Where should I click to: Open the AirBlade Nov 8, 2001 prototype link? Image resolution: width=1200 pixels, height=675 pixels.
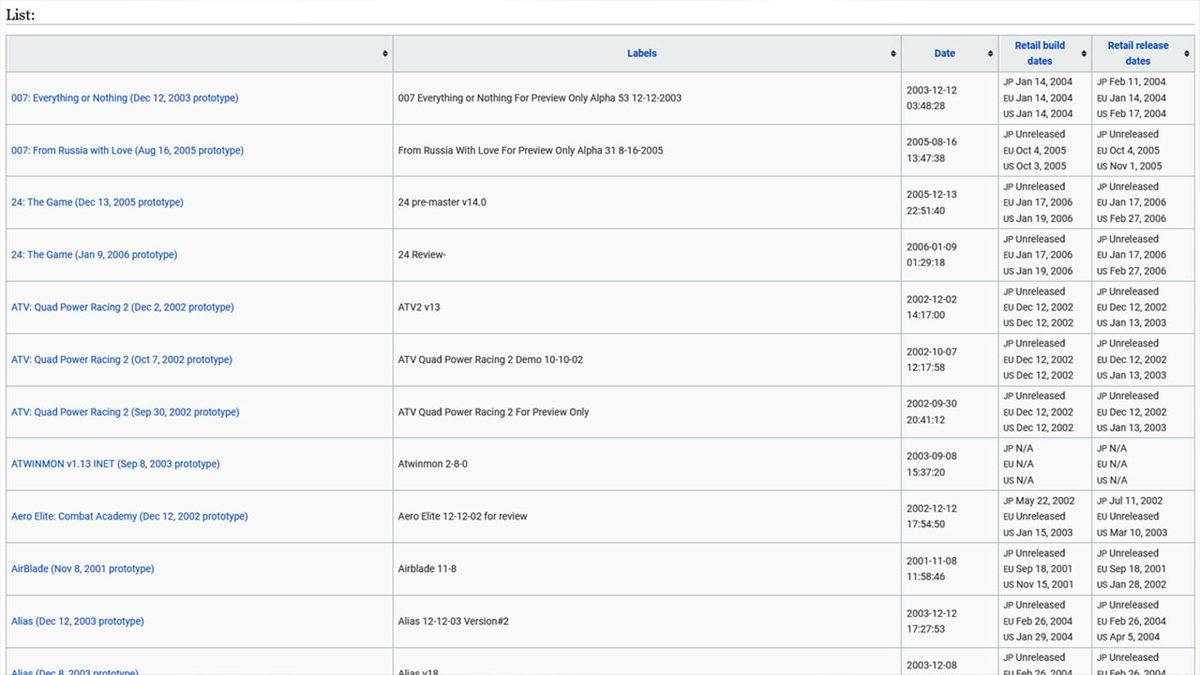point(83,569)
